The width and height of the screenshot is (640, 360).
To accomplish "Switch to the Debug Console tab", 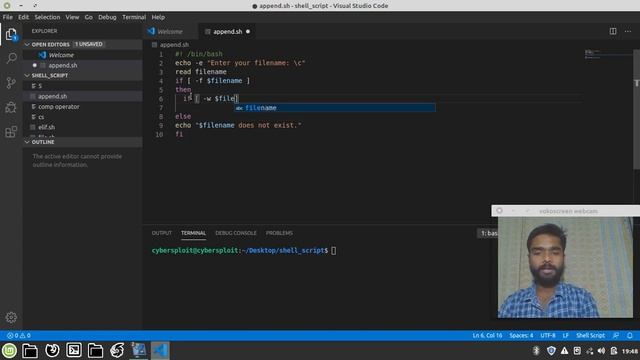I will (x=236, y=233).
